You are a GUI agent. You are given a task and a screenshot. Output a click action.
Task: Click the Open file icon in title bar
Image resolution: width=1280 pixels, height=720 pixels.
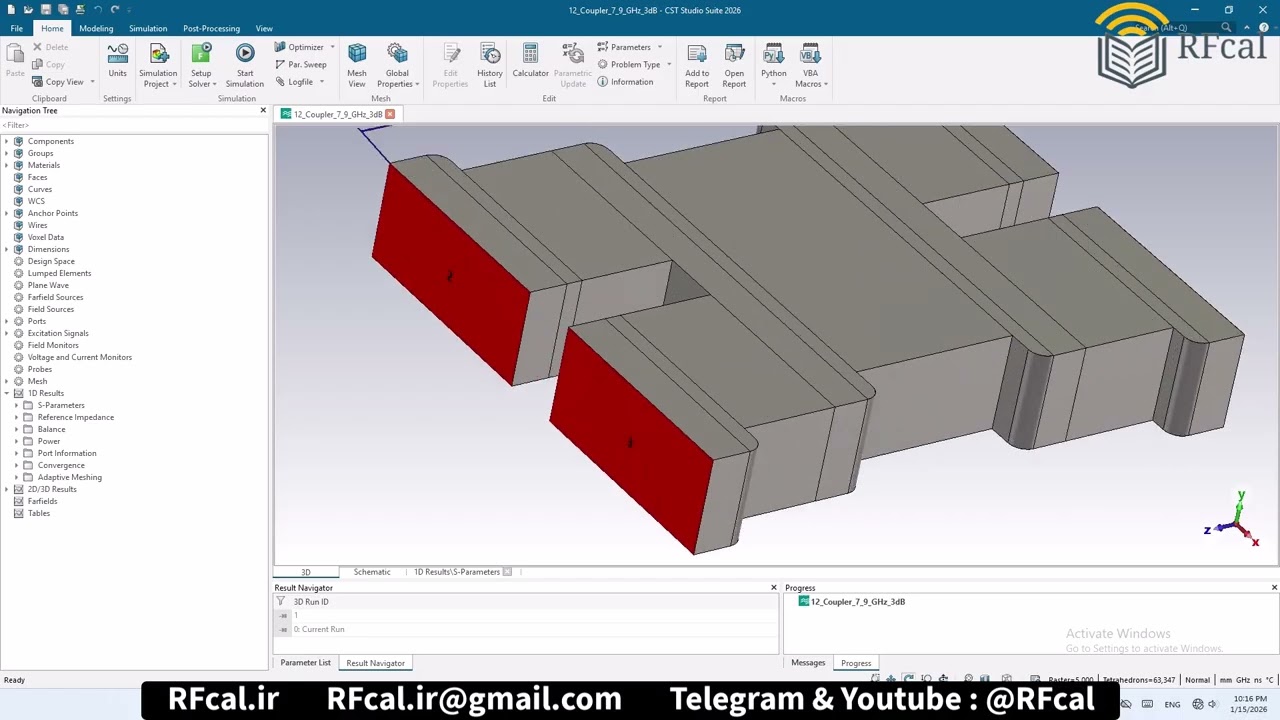(x=28, y=10)
